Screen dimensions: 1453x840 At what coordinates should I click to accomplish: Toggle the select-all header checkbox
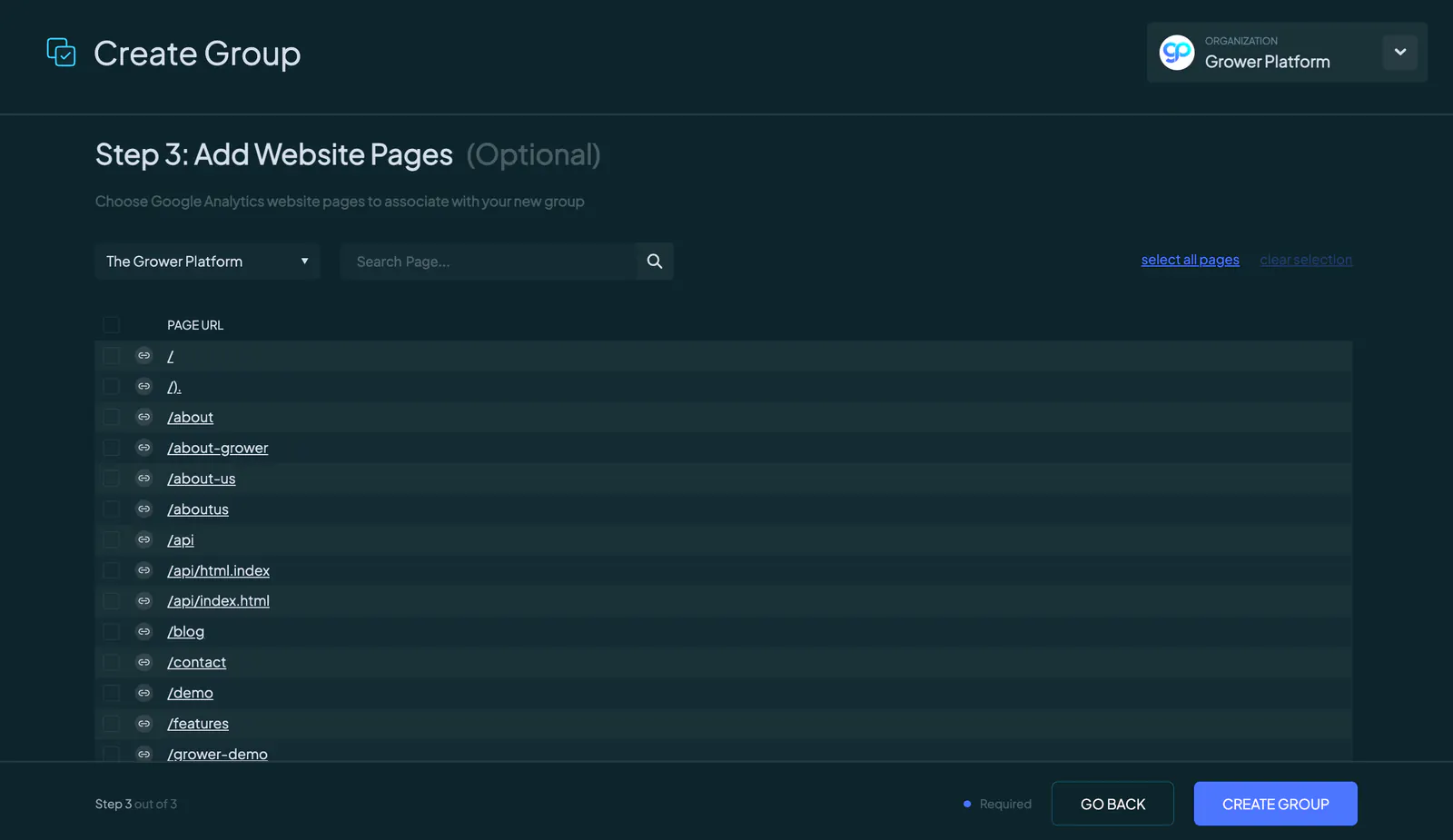[x=111, y=325]
